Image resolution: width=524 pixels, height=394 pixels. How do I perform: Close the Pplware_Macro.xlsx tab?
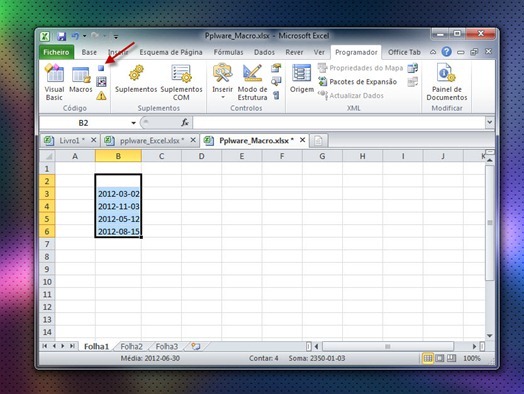pos(302,140)
